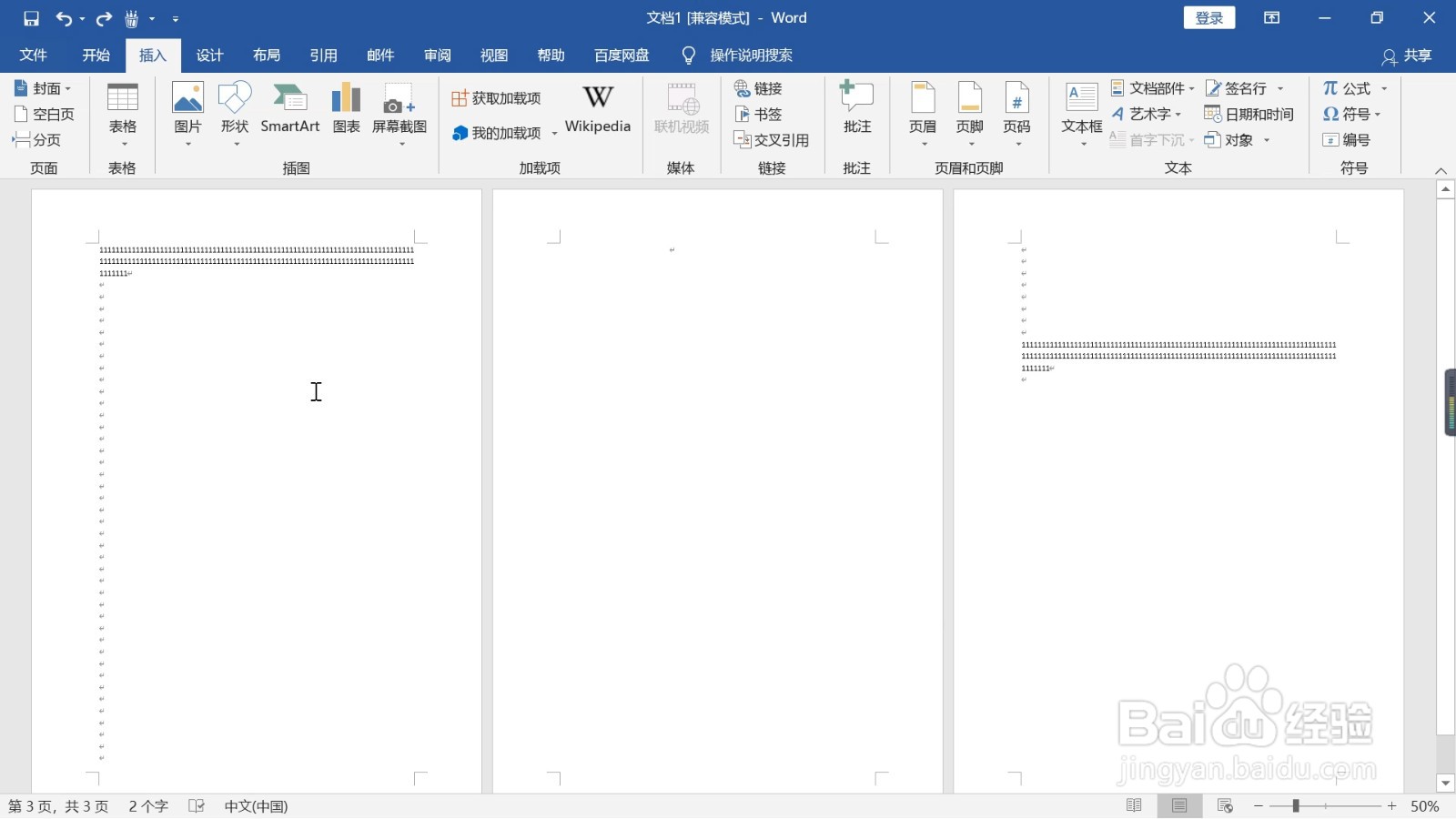This screenshot has height=819, width=1456.
Task: Click the word count '2 个字'
Action: click(x=148, y=805)
